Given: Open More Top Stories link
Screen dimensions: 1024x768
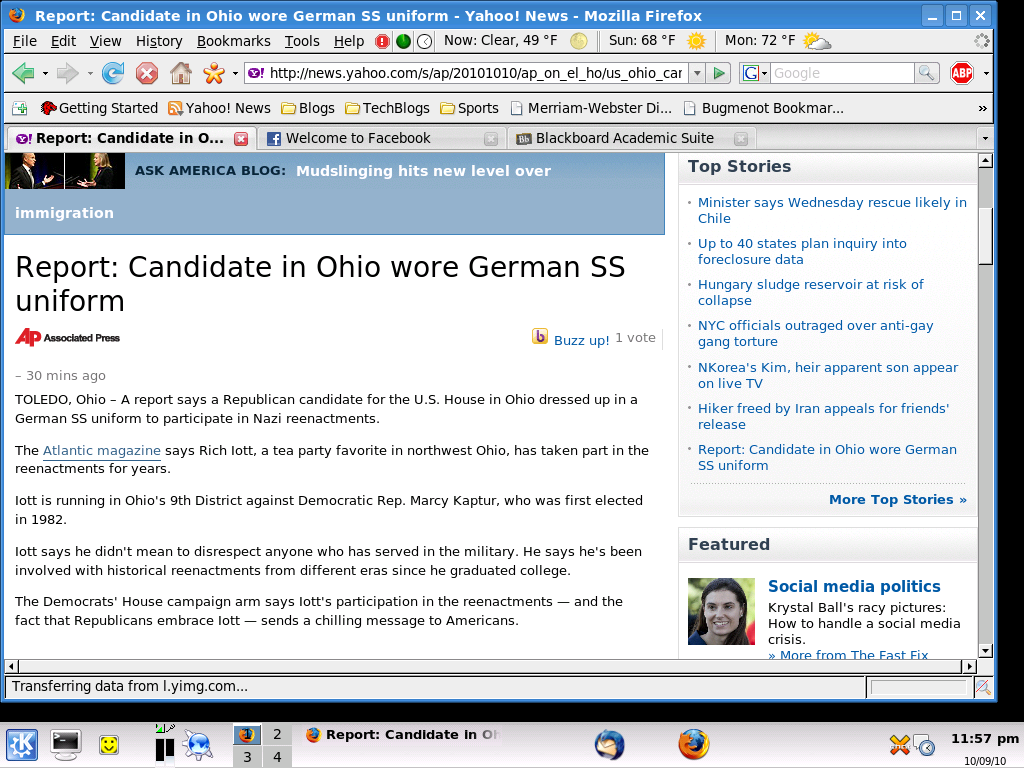Looking at the screenshot, I should [x=897, y=500].
